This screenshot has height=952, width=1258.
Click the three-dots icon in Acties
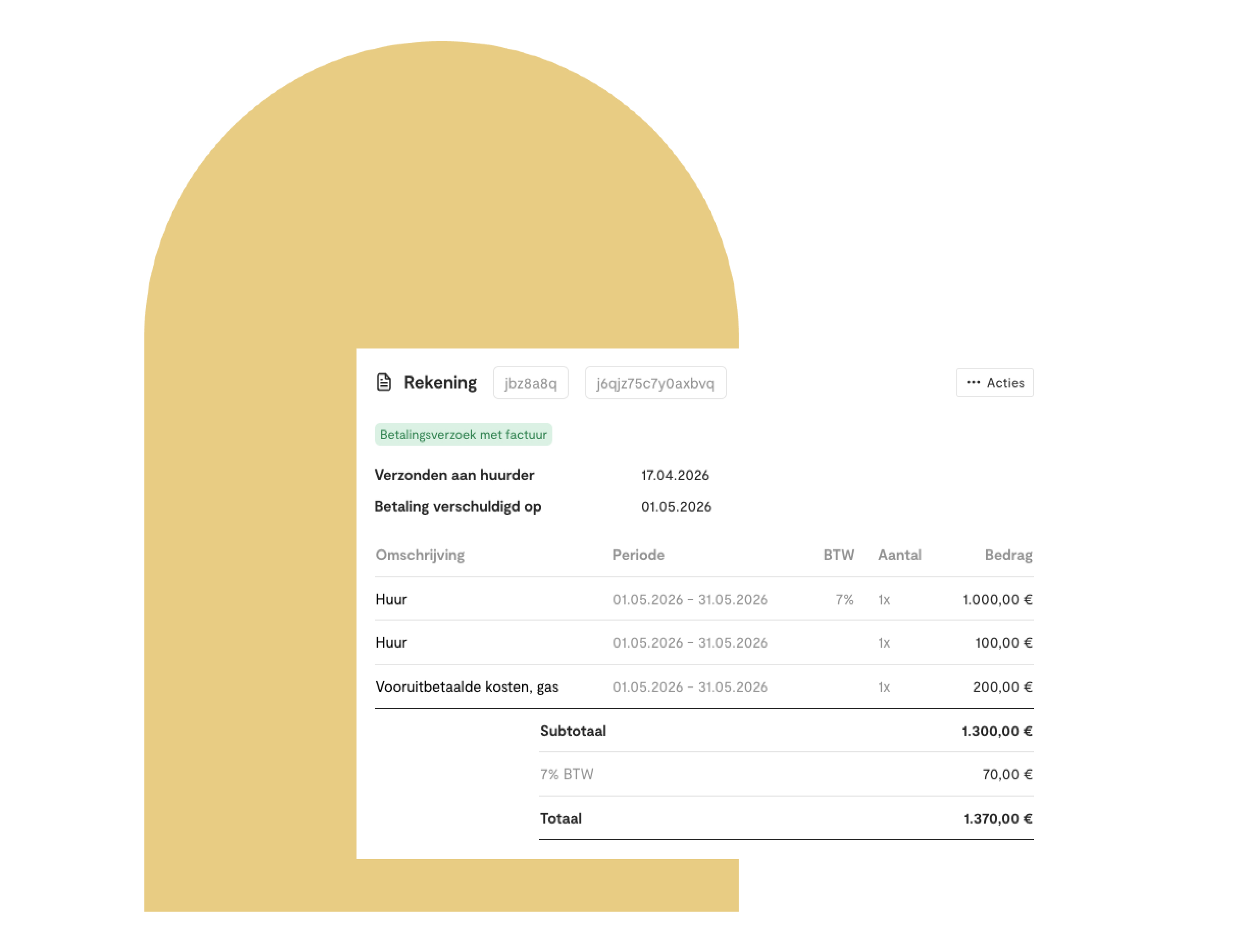[x=973, y=383]
